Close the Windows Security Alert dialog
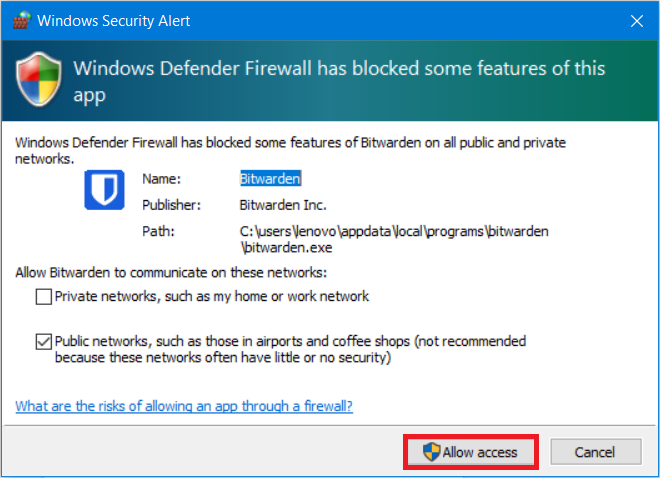The height and width of the screenshot is (478, 660). 637,20
